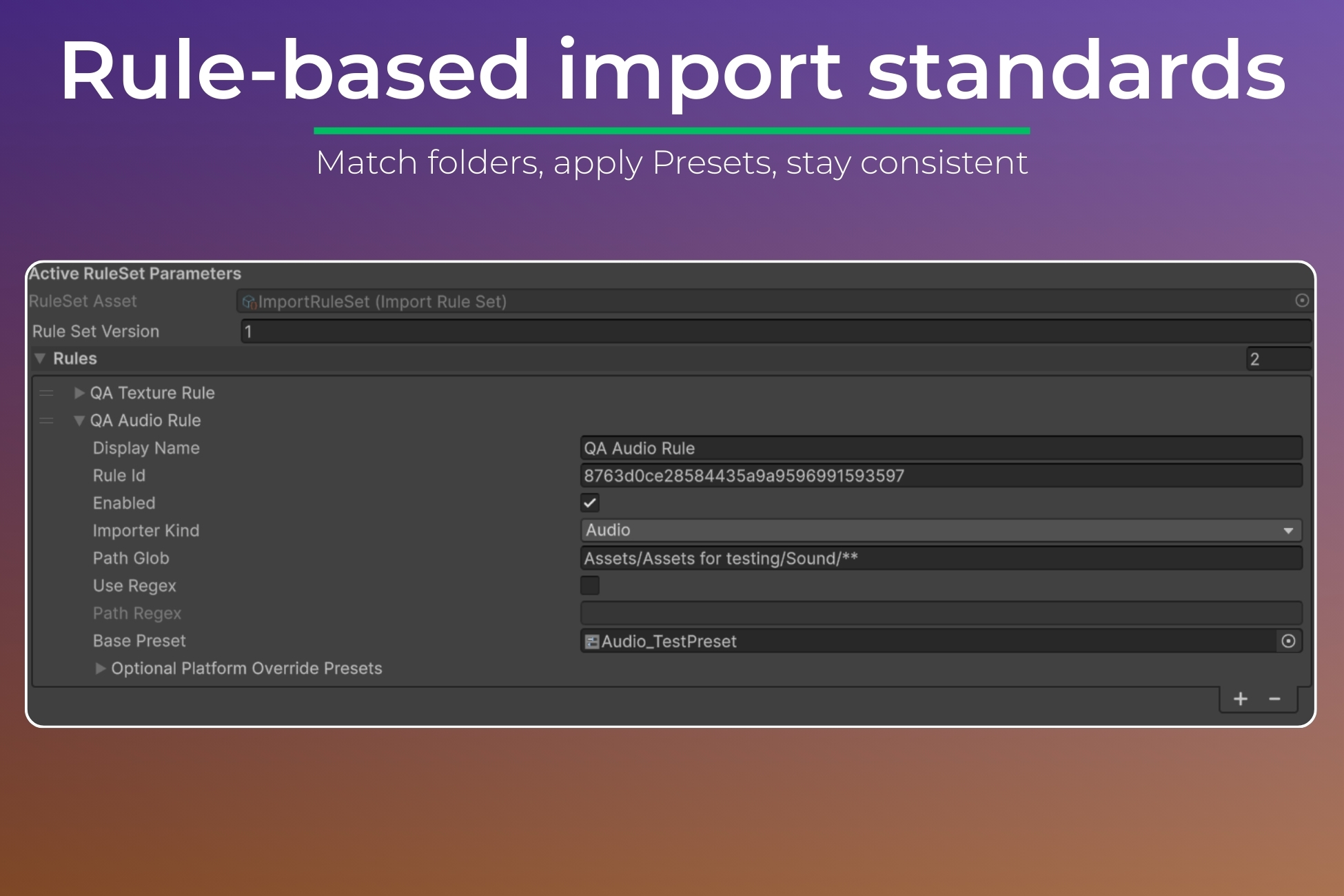Enable the Use Regex checkbox
This screenshot has height=896, width=1344.
coord(590,585)
